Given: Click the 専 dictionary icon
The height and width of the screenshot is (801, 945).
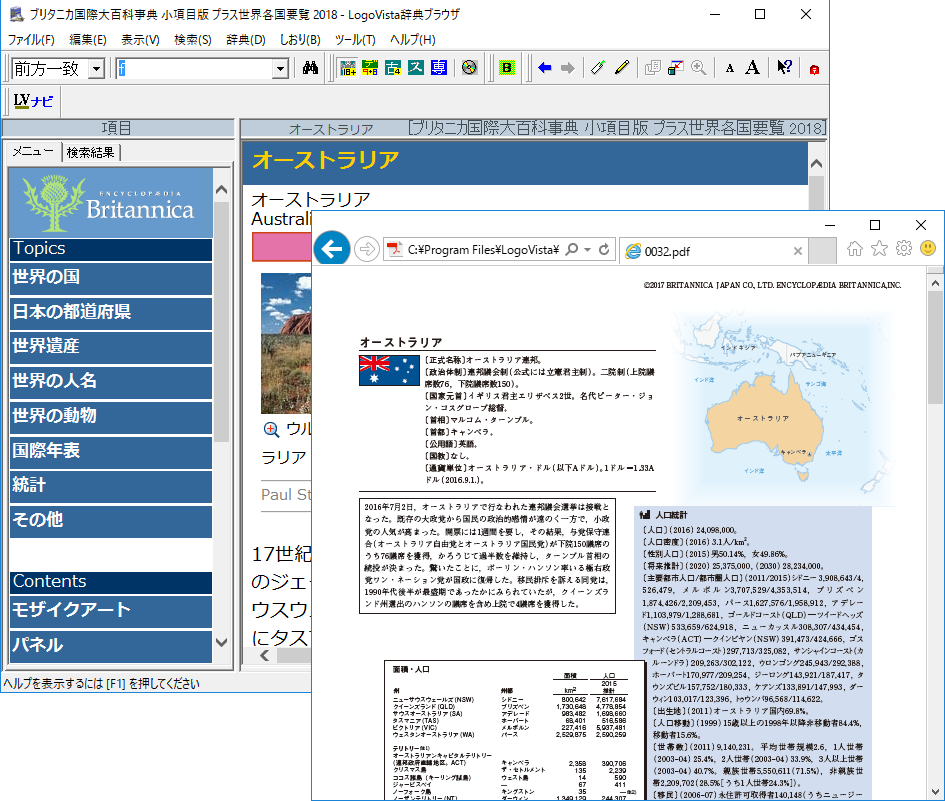Looking at the screenshot, I should tap(439, 68).
